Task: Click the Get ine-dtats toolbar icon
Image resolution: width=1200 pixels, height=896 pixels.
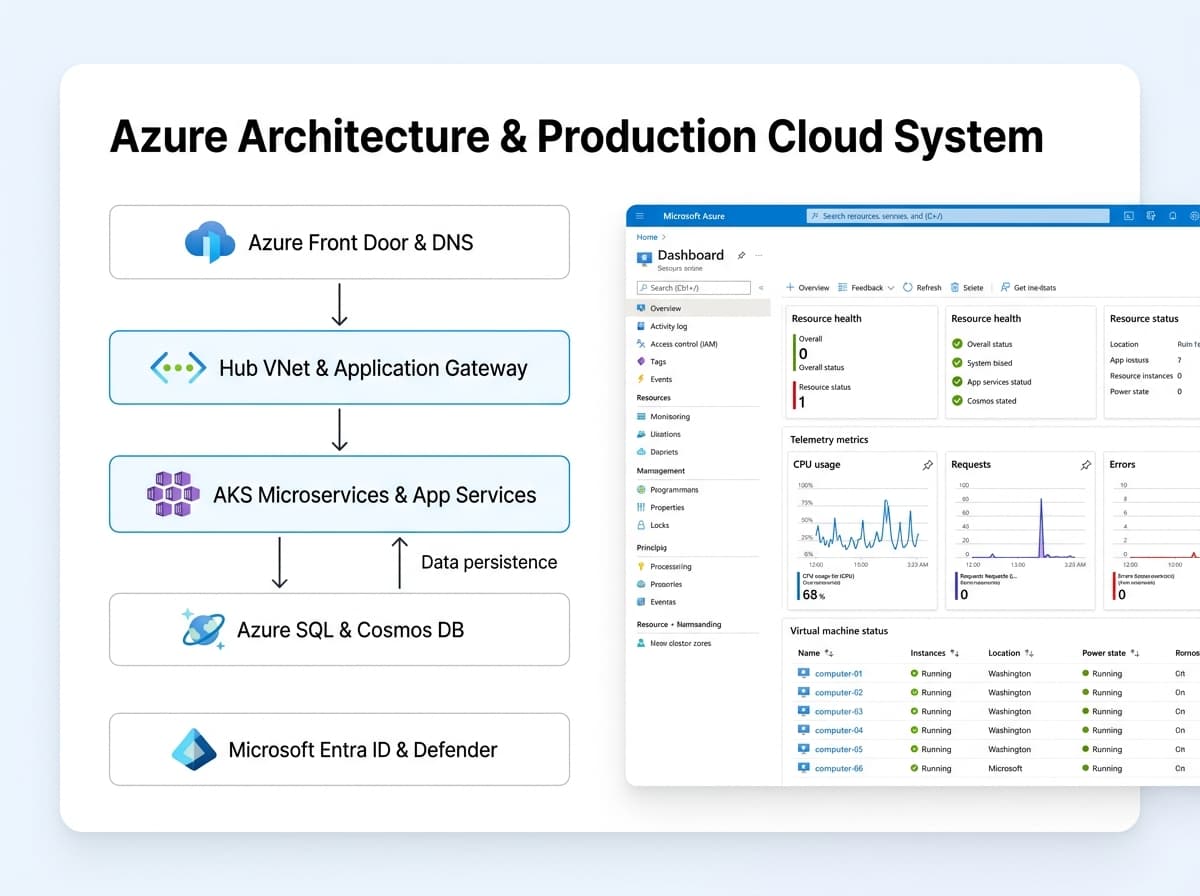Action: [1005, 287]
